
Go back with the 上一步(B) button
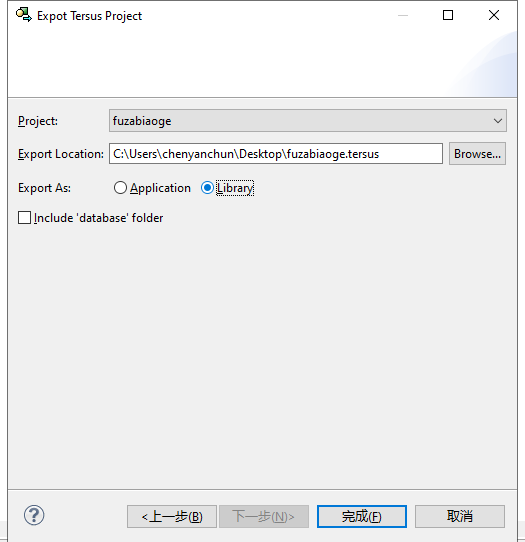tap(172, 516)
